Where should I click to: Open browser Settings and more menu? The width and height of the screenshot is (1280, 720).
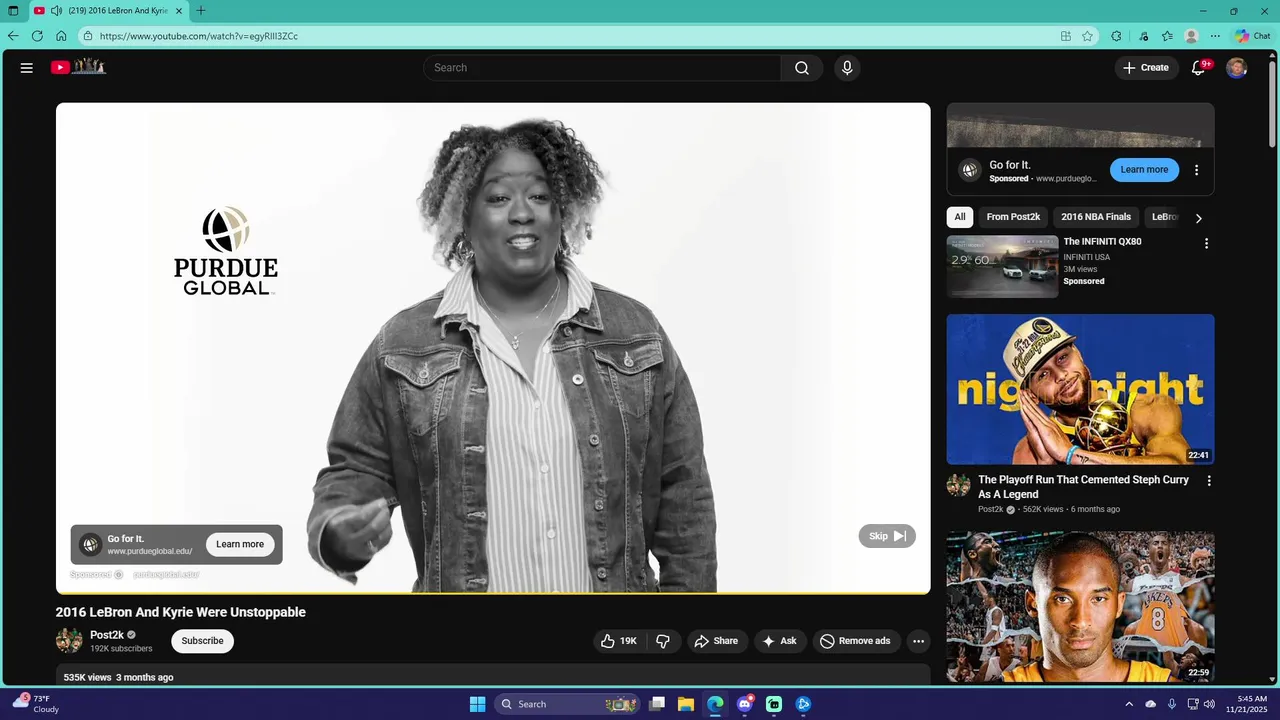[1215, 36]
